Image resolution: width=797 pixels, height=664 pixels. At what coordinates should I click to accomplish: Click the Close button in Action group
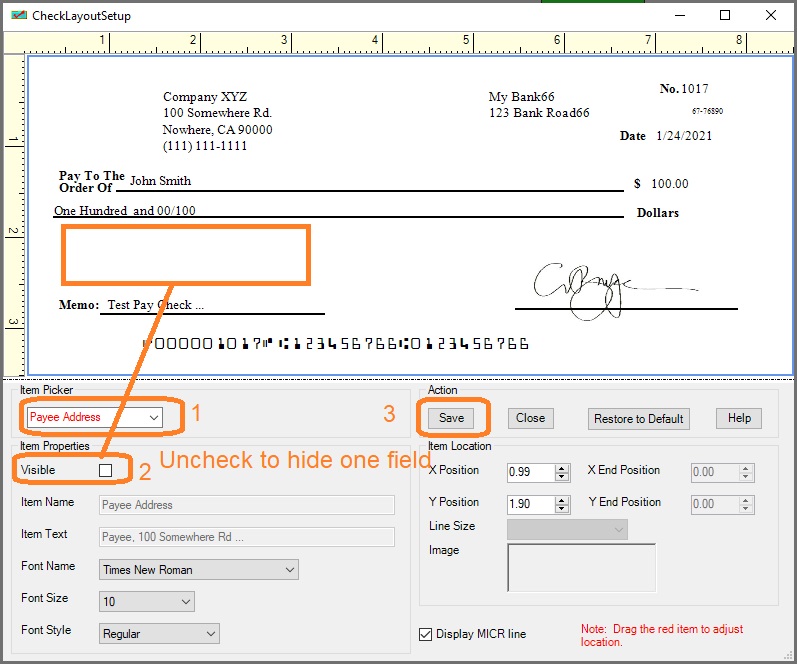530,418
